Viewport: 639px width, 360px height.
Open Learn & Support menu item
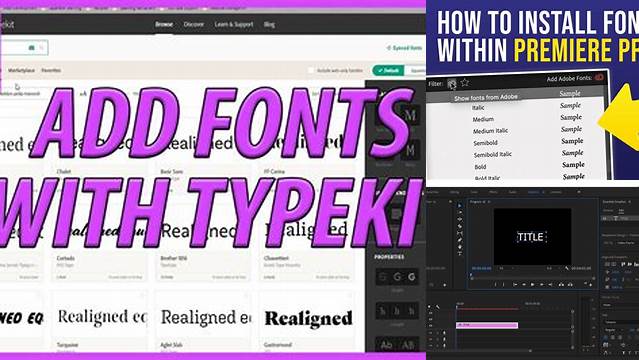point(234,24)
